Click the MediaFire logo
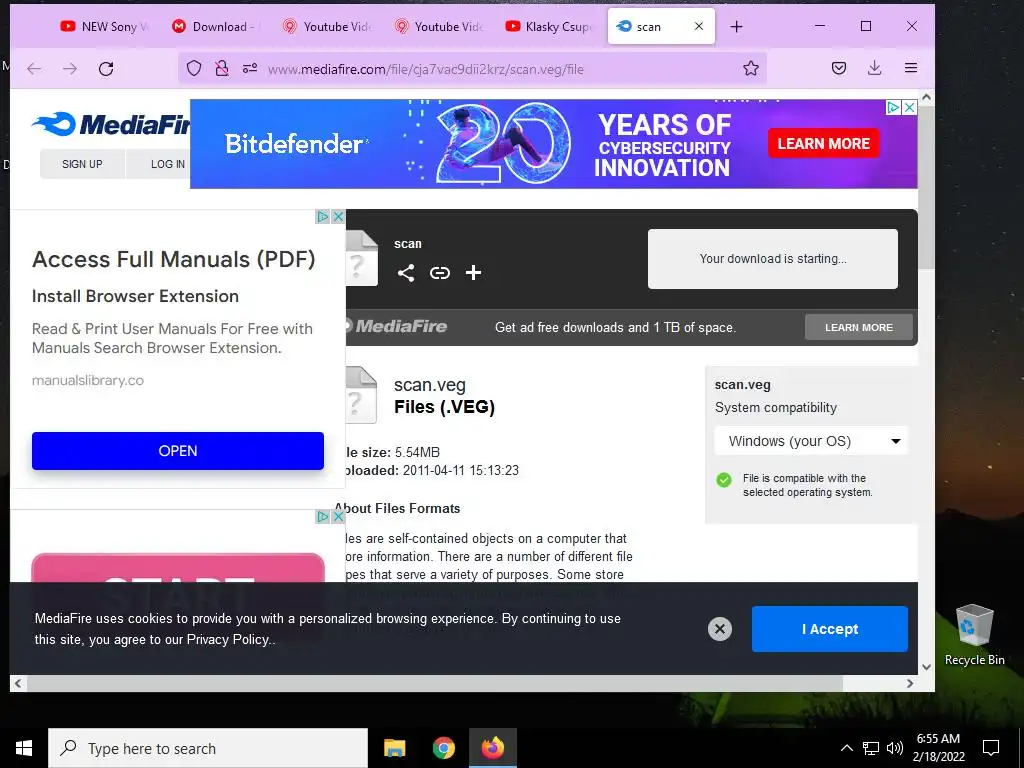The height and width of the screenshot is (768, 1024). (x=111, y=124)
